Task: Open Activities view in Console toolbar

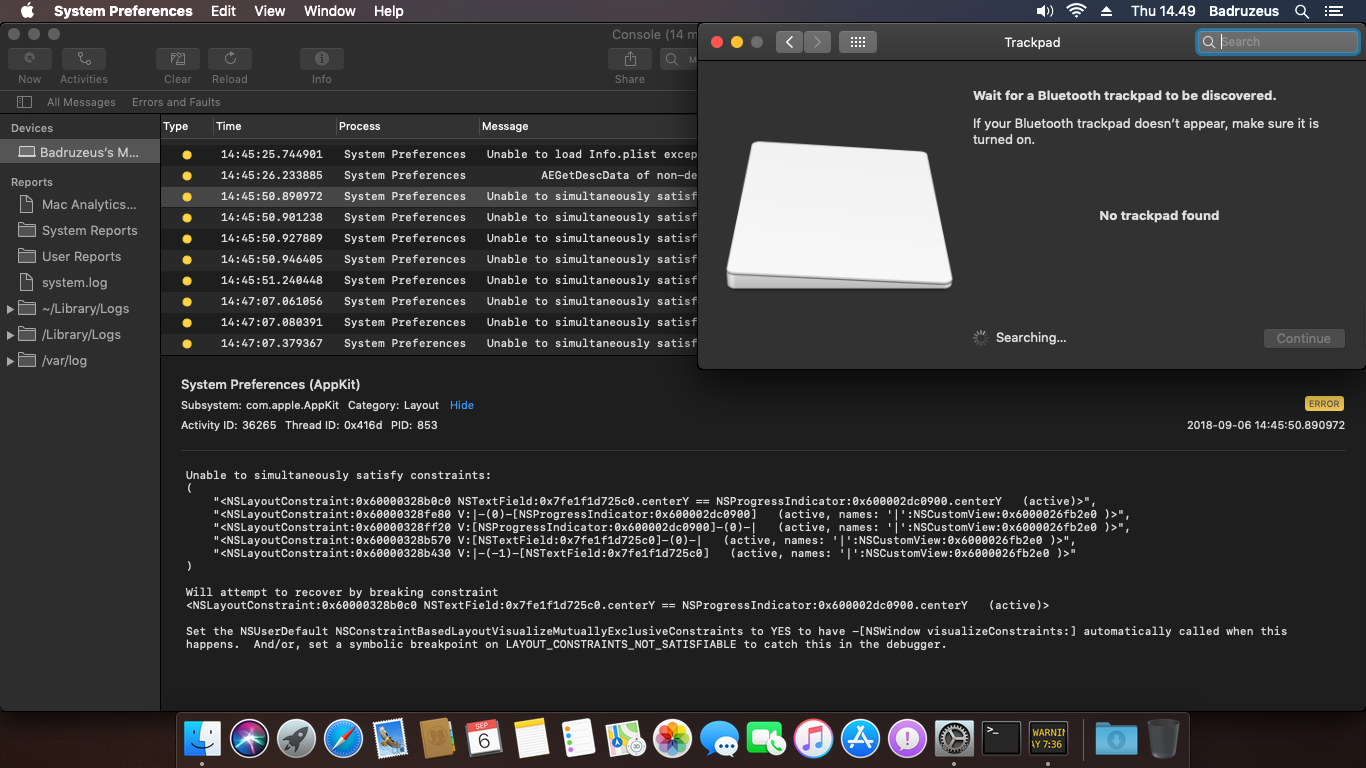Action: point(84,59)
